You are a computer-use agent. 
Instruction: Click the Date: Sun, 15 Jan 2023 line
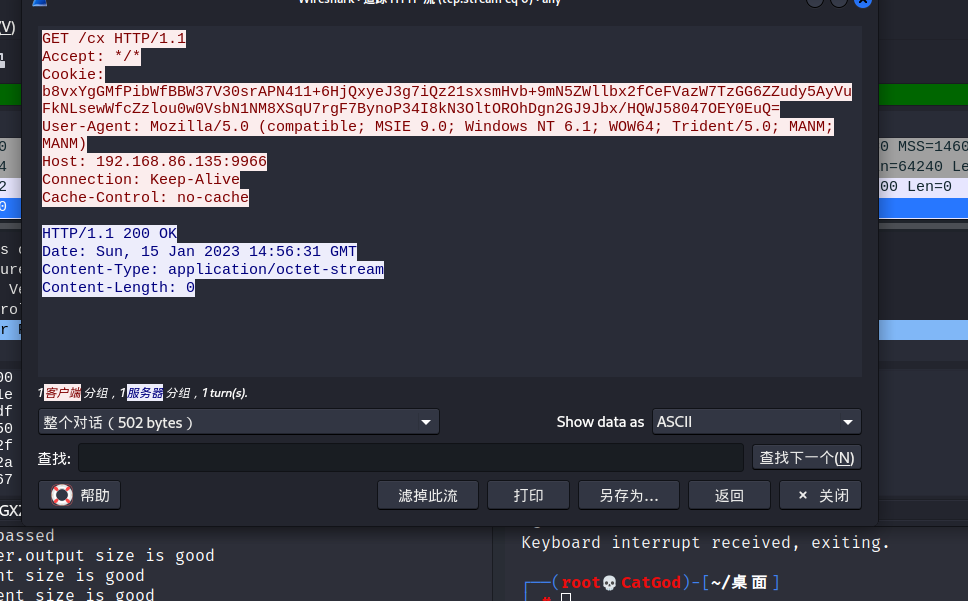[199, 251]
